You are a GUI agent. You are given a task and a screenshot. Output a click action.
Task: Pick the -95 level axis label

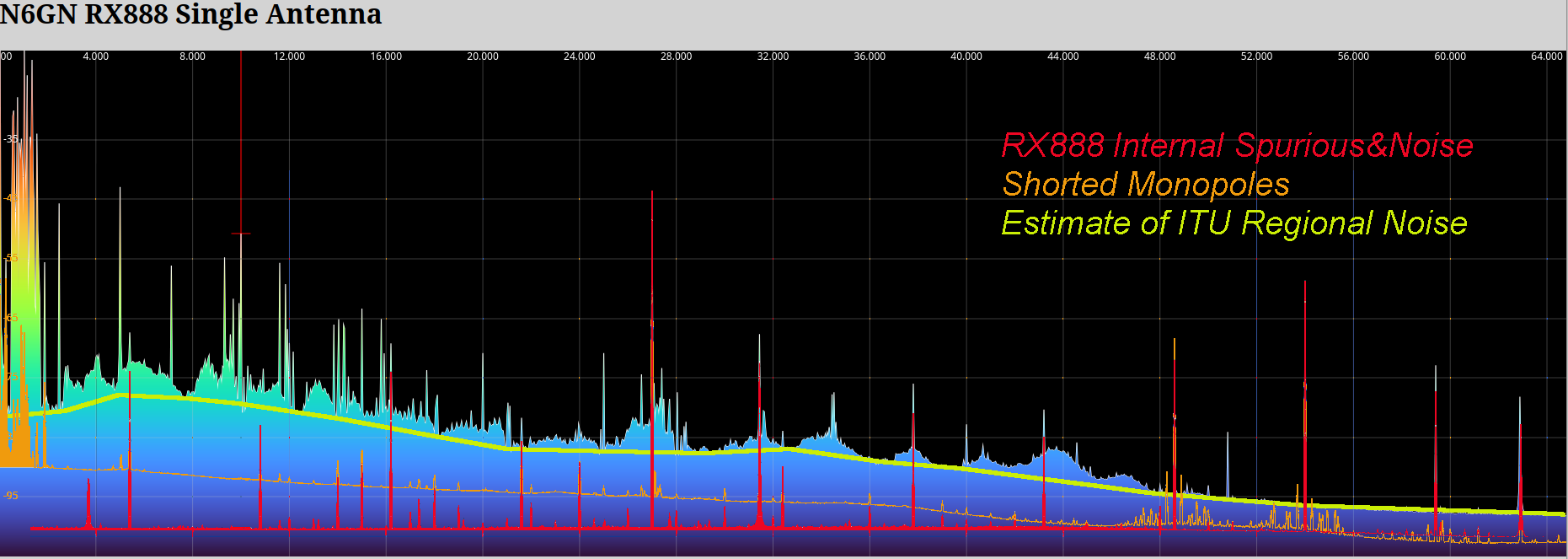coord(11,496)
